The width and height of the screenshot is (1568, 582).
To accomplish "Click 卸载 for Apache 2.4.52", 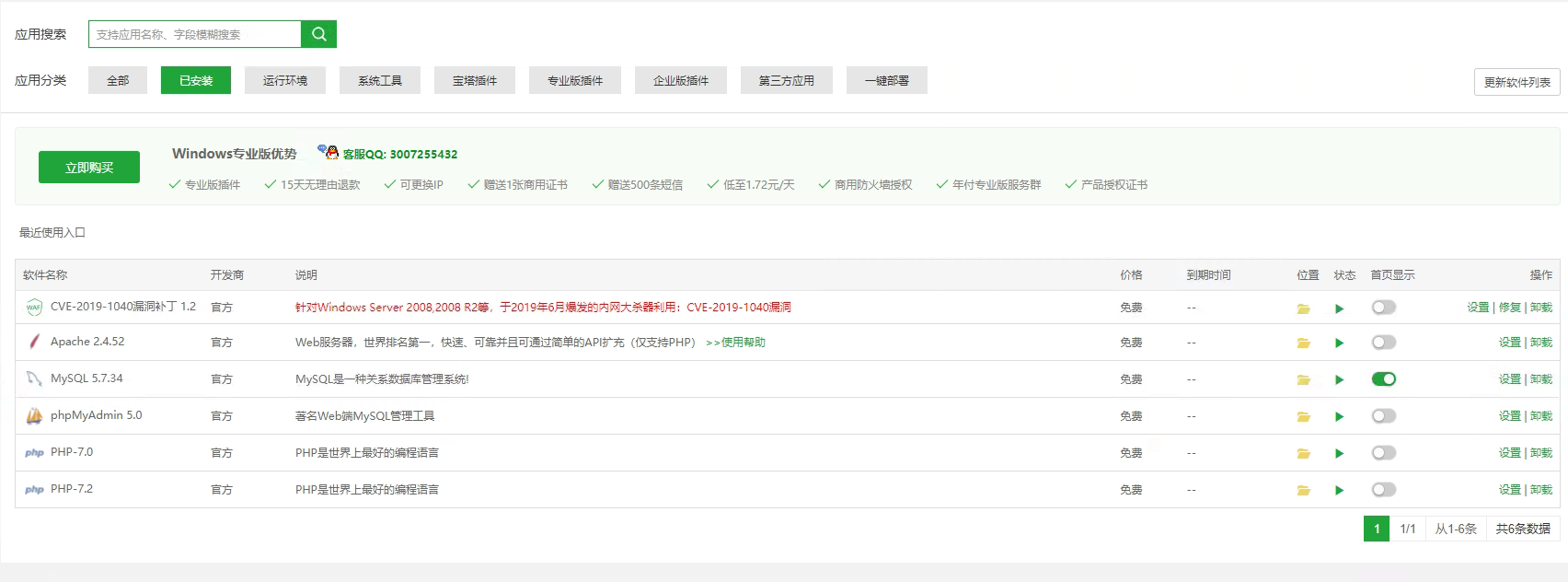I will tap(1541, 343).
